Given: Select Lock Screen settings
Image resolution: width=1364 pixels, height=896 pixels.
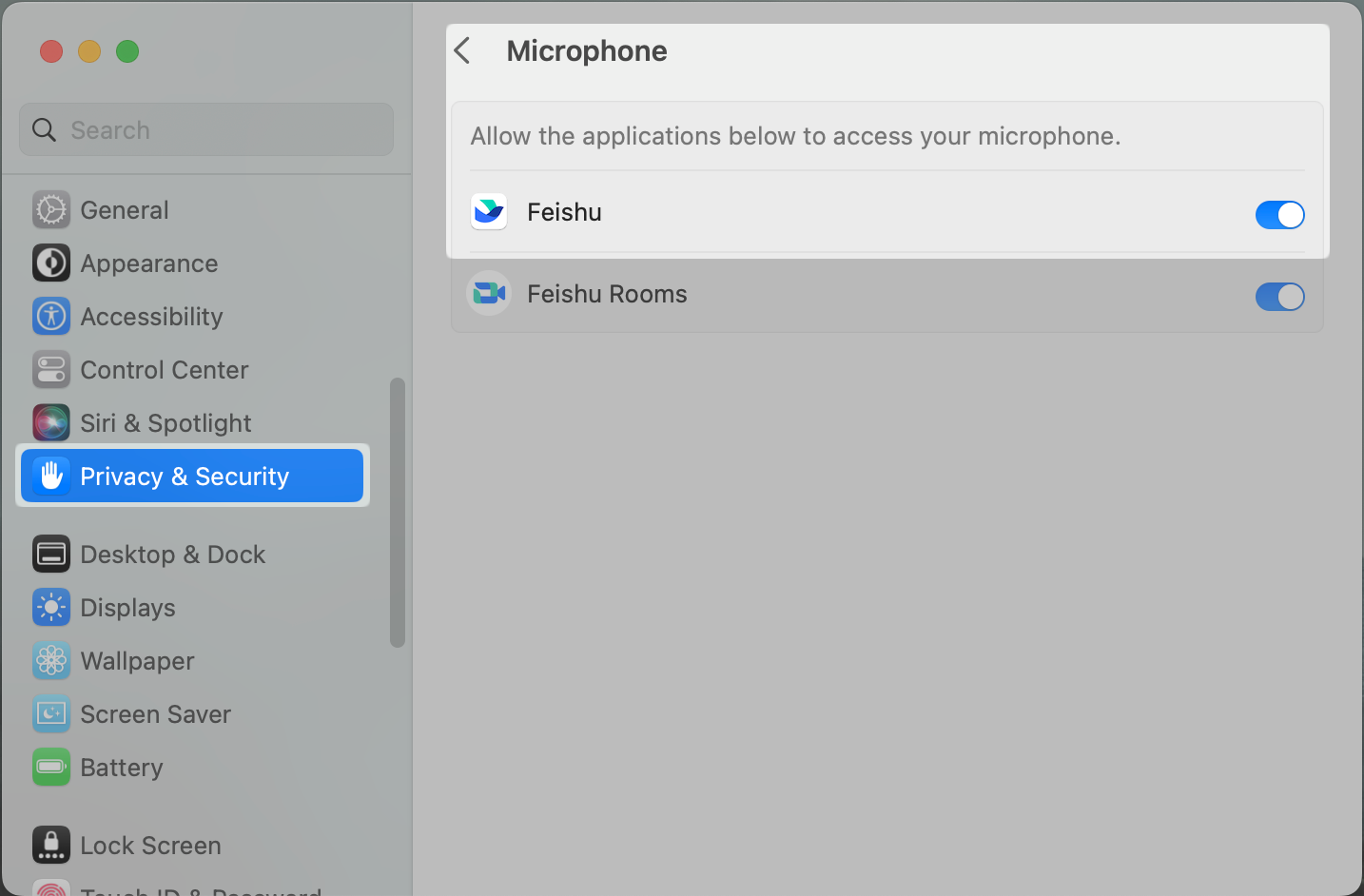Looking at the screenshot, I should click(x=50, y=846).
